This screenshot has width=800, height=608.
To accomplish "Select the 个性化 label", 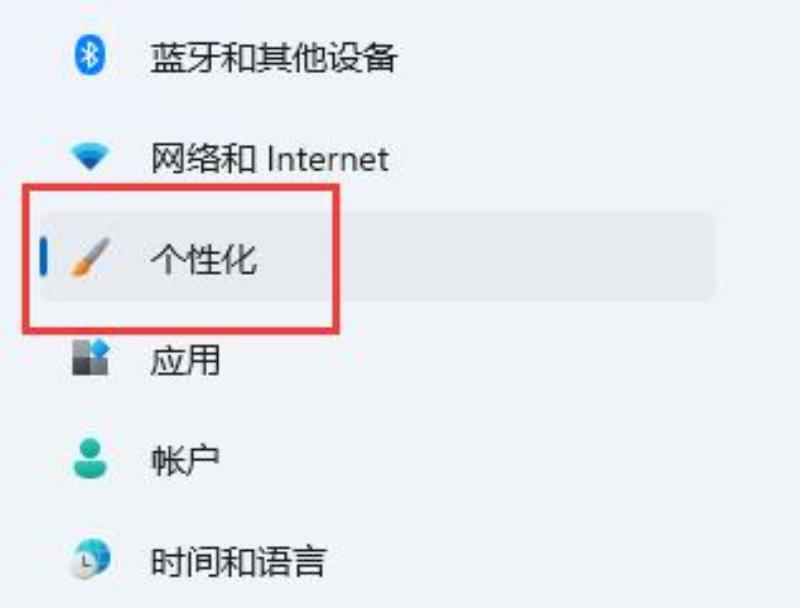I will [x=203, y=259].
